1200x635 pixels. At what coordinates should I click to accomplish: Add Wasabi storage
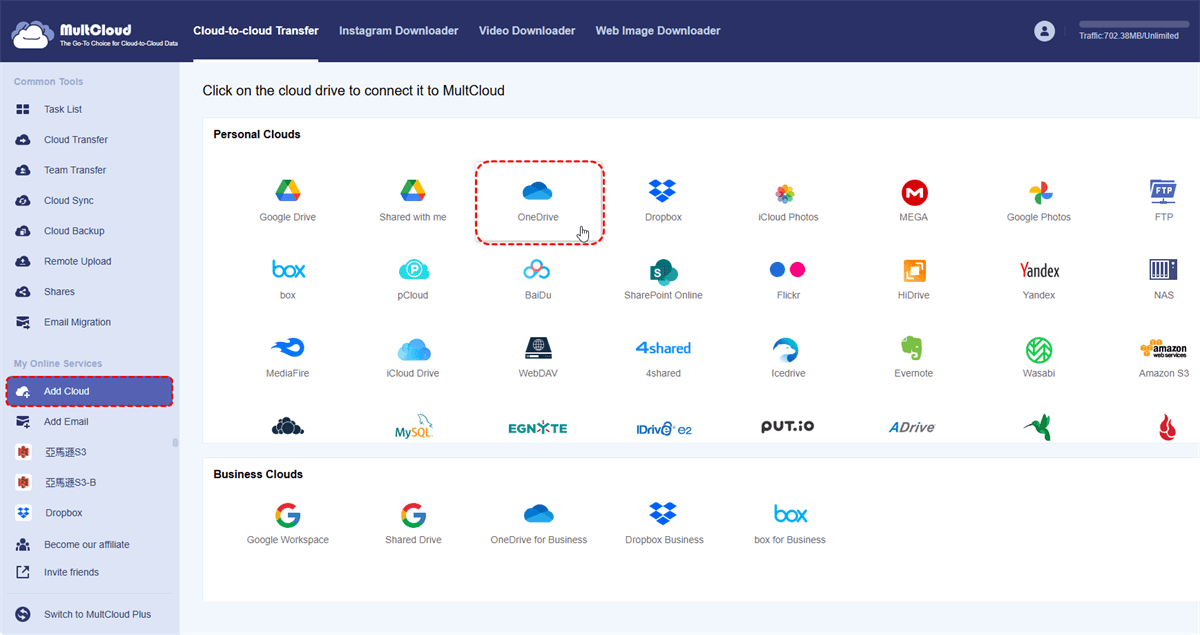[x=1039, y=356]
